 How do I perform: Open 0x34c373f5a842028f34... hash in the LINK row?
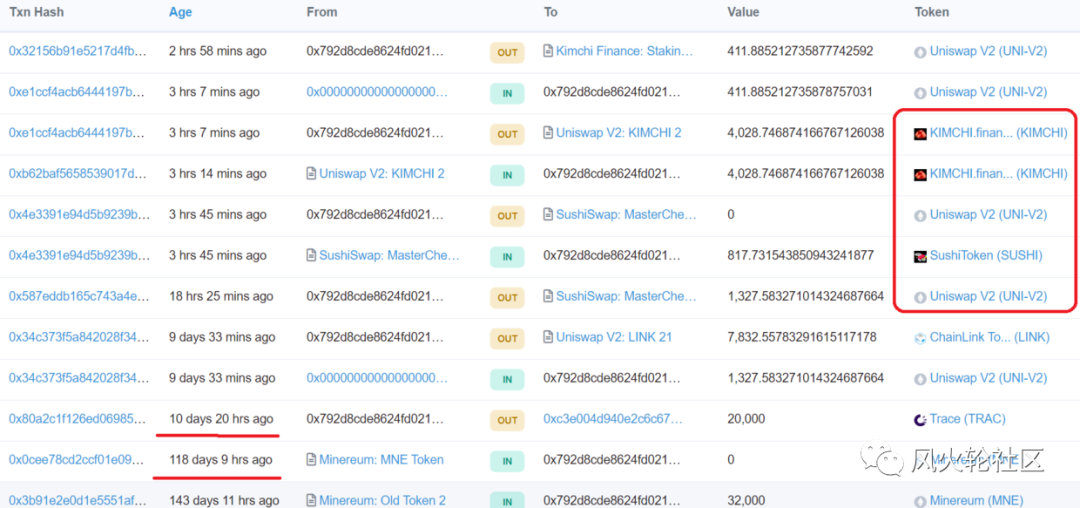click(79, 337)
